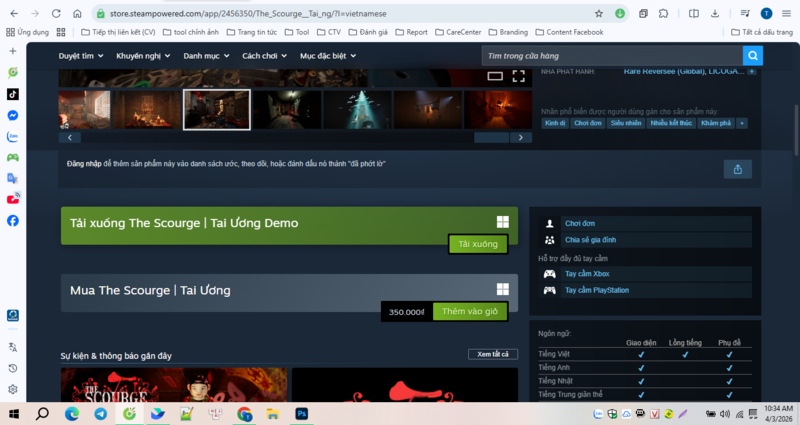Open File Explorer from the taskbar
800x425 pixels.
273,414
